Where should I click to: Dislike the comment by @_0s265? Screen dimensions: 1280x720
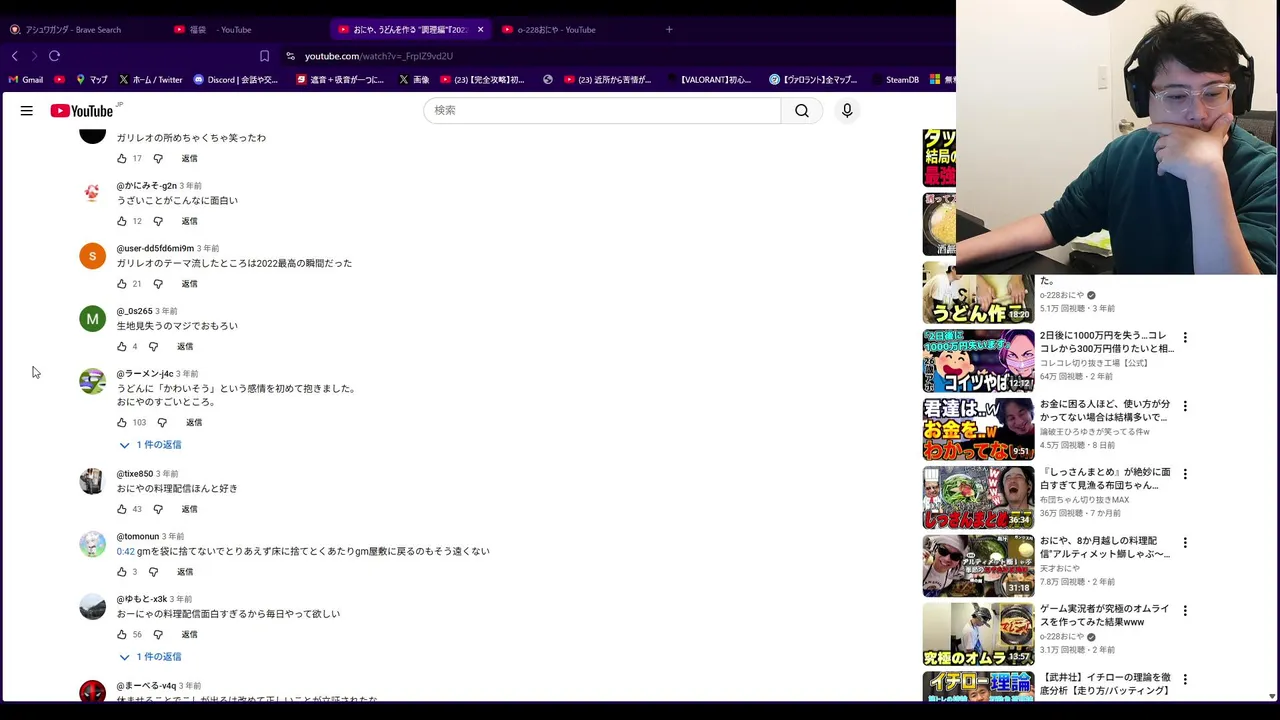click(x=153, y=347)
